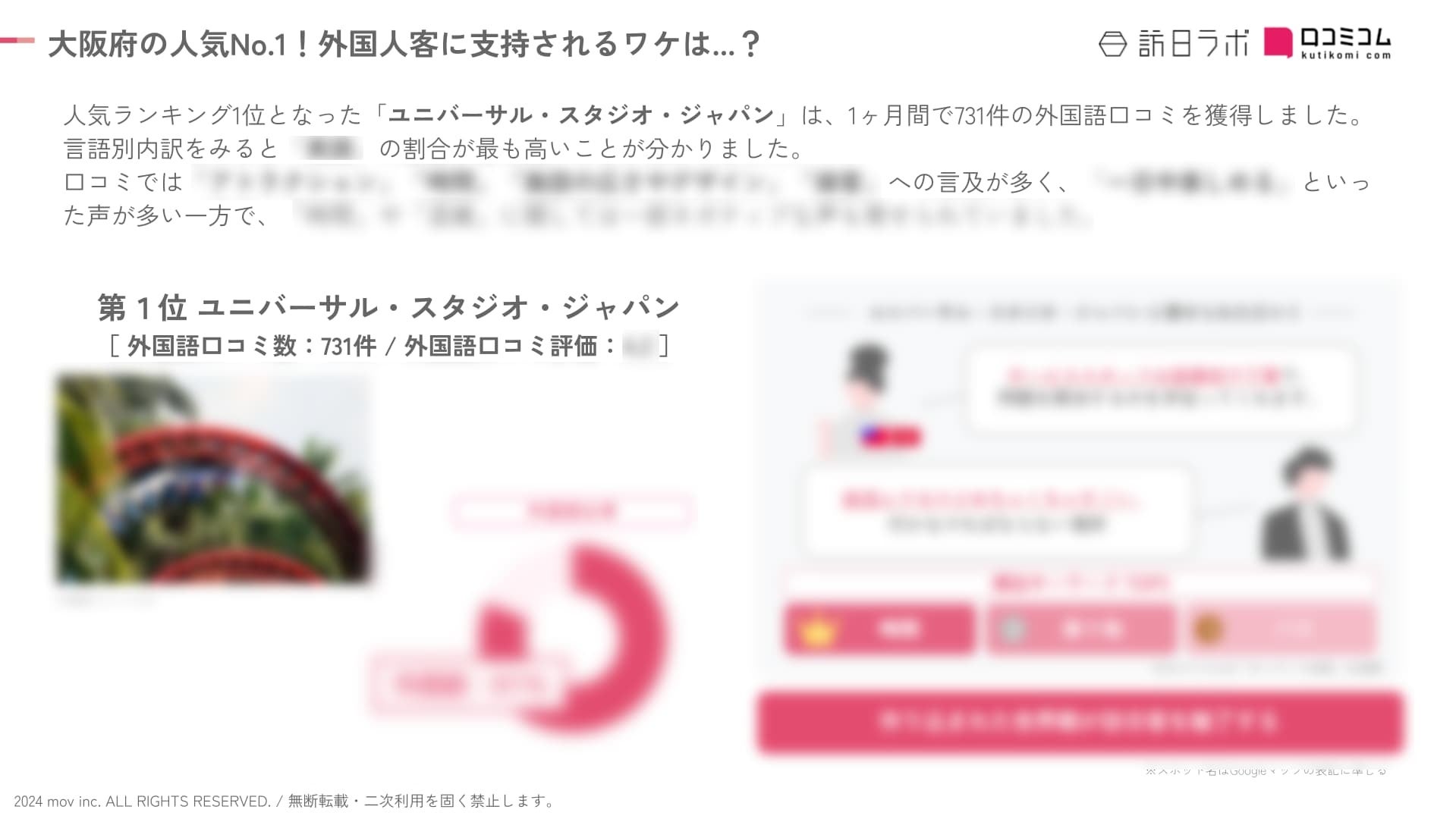Click the pink 口コミコム speech bubble icon
Viewport: 1456px width, 819px height.
coord(1278,42)
